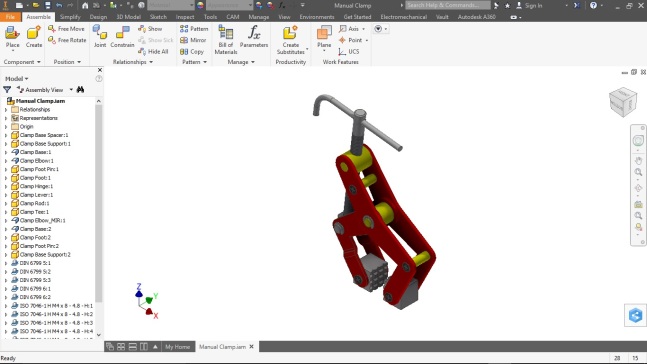This screenshot has height=364, width=647.
Task: Click the Open folder icon in title bar
Action: coord(36,5)
